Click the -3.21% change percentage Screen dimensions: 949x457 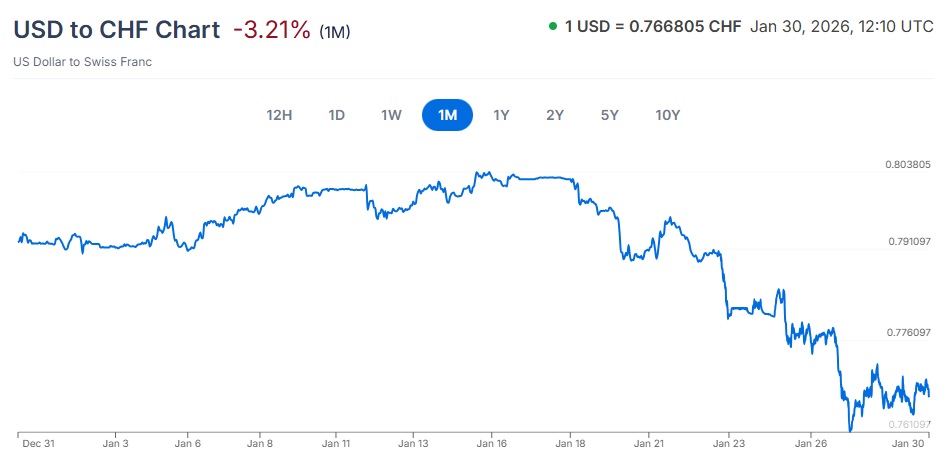[272, 29]
